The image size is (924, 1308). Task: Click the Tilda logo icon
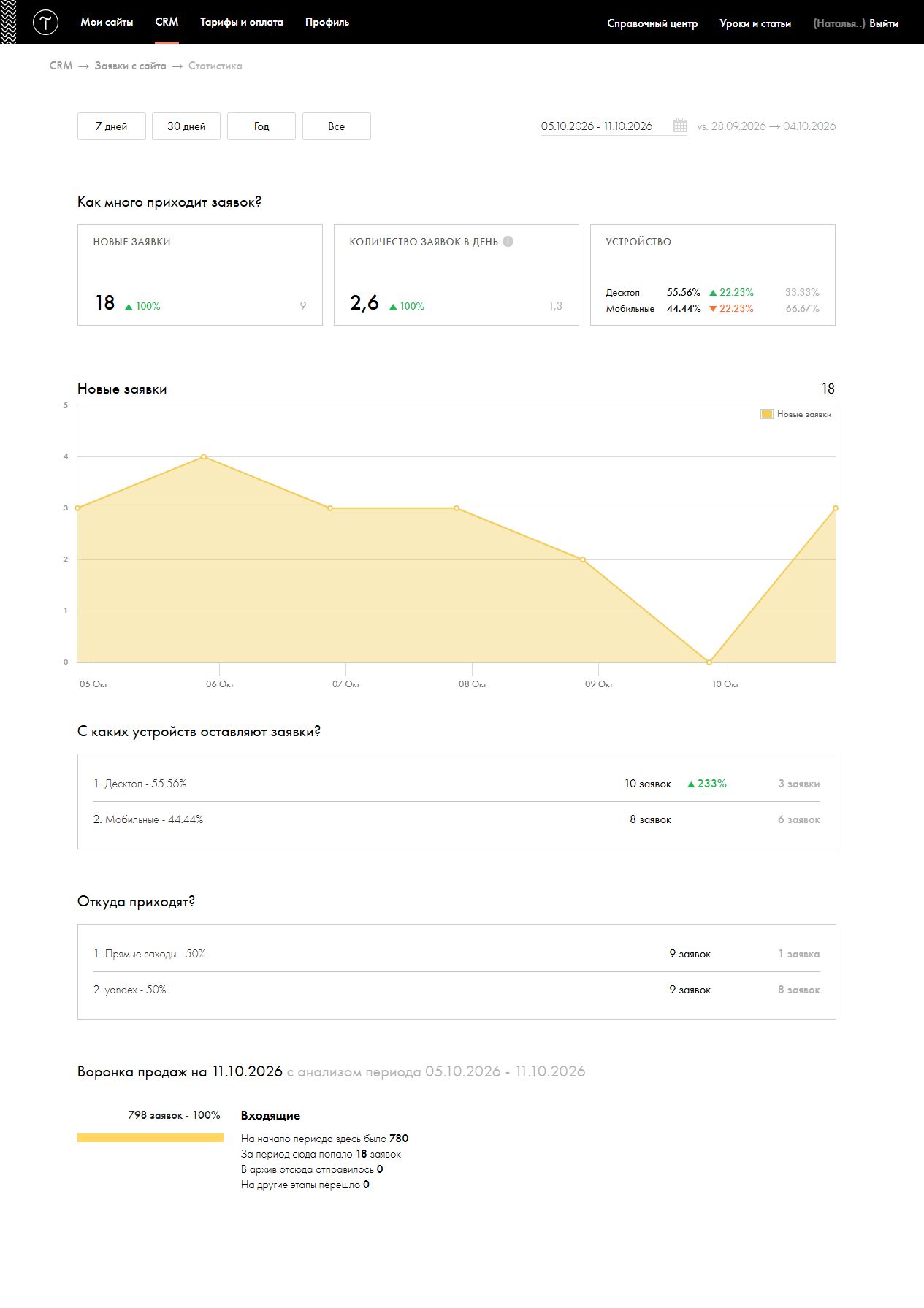click(45, 23)
